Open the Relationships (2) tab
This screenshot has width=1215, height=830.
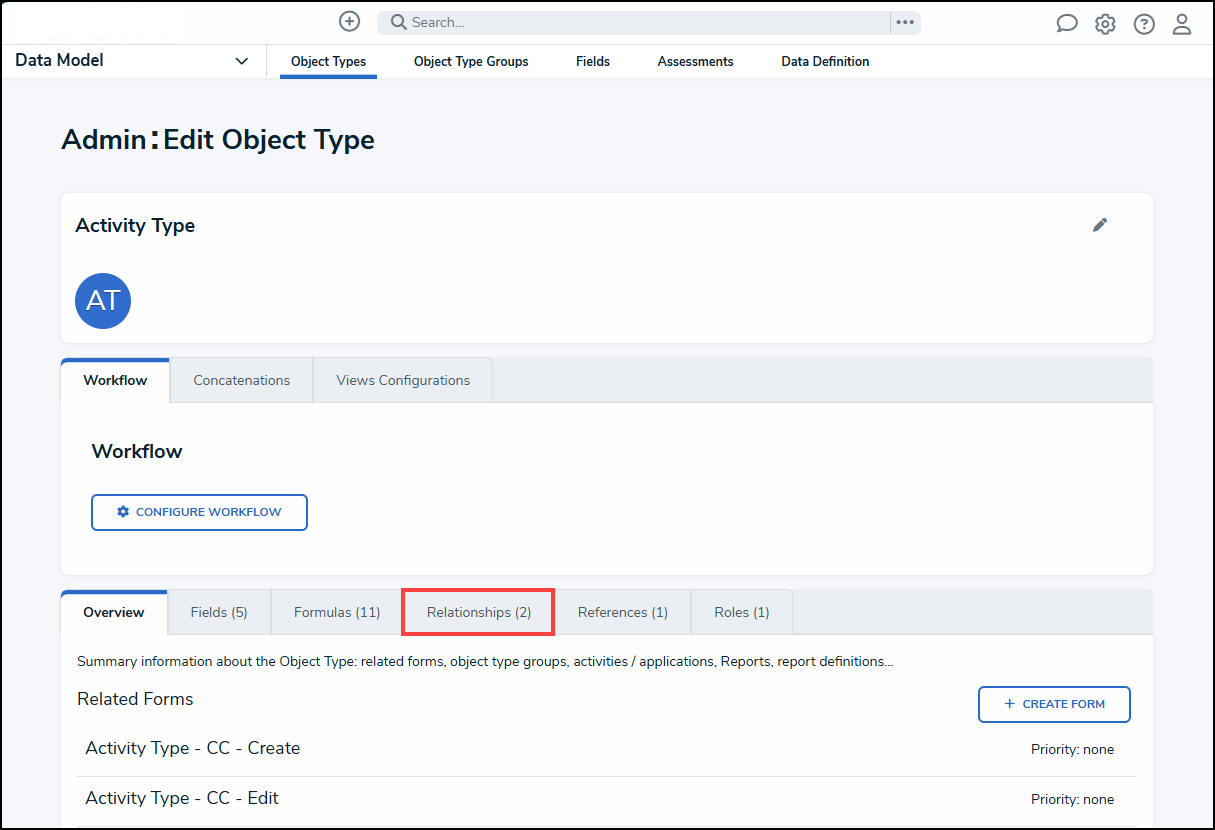(479, 612)
